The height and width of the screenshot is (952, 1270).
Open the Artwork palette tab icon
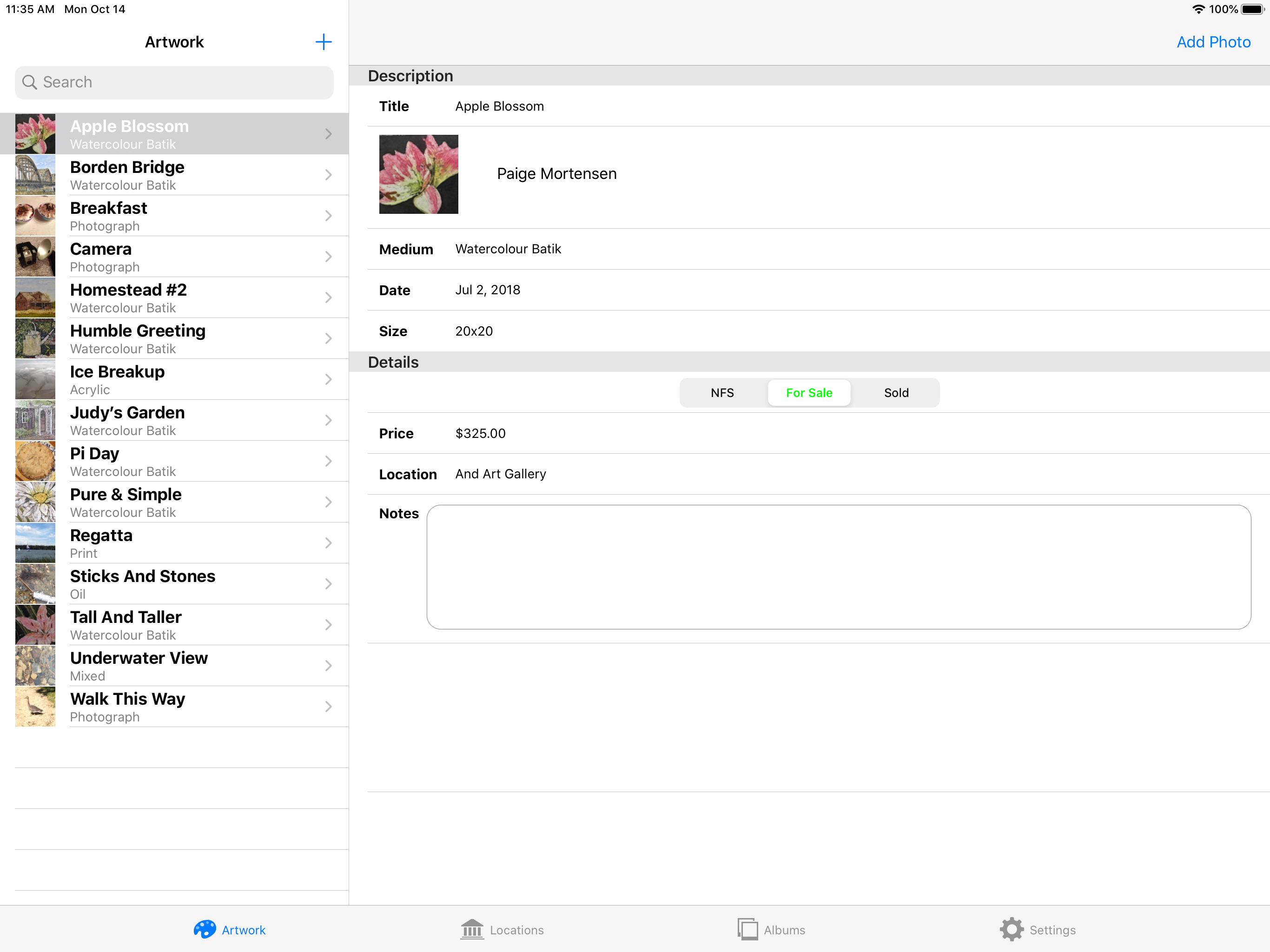[205, 930]
